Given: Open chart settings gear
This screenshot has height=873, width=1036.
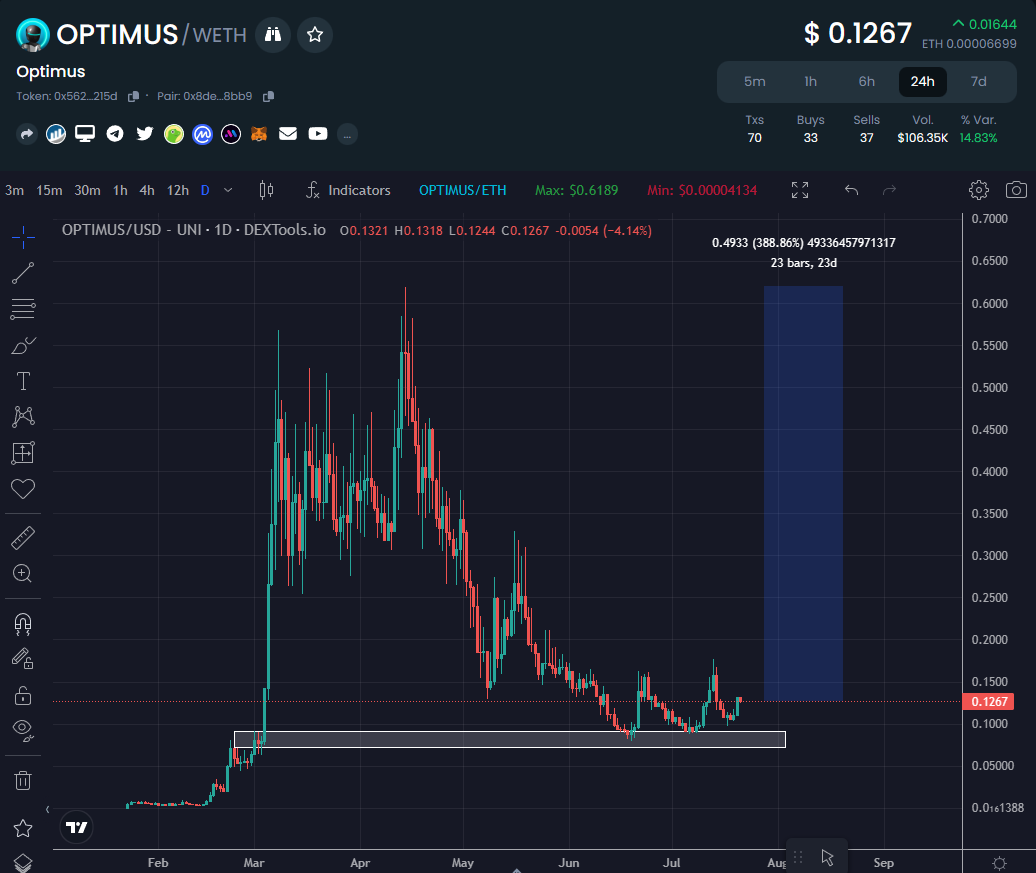Looking at the screenshot, I should (x=979, y=190).
